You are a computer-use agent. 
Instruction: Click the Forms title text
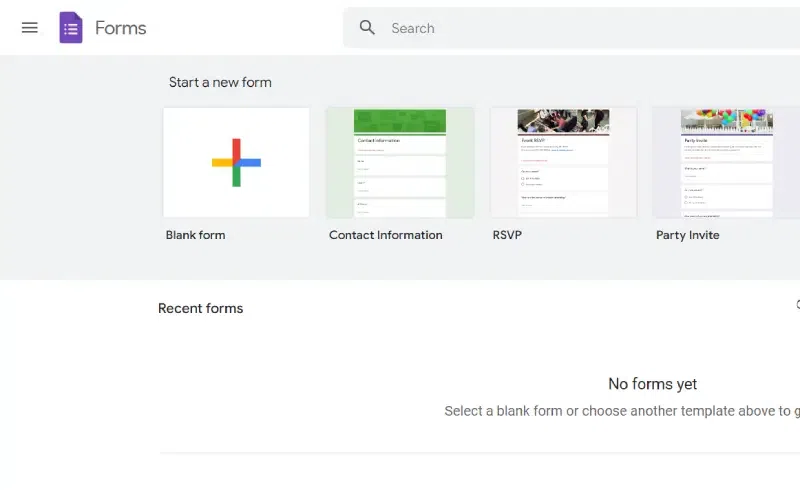click(120, 28)
